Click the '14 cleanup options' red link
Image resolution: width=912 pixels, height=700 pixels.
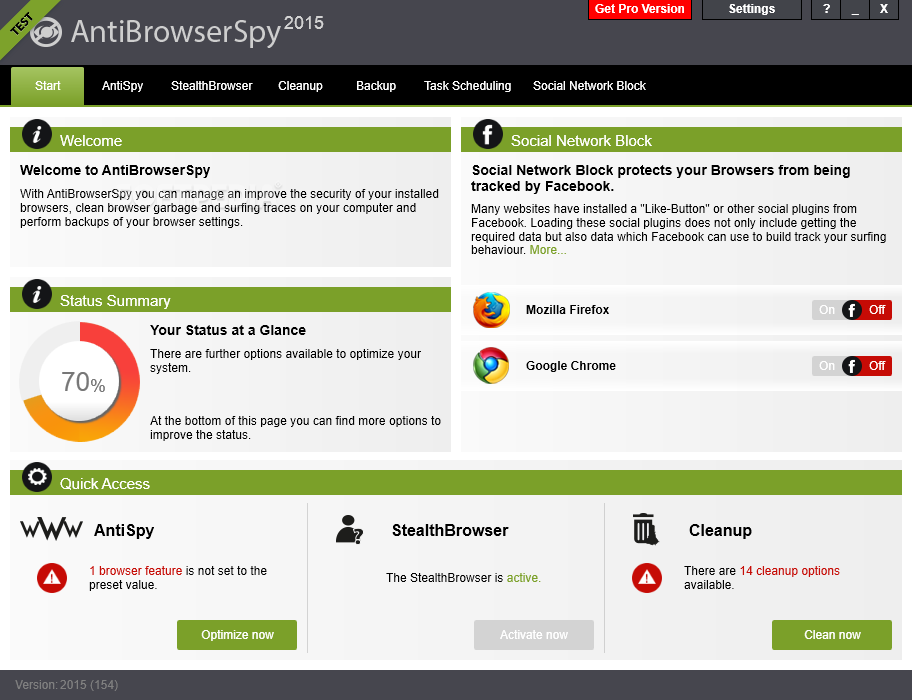(x=789, y=571)
